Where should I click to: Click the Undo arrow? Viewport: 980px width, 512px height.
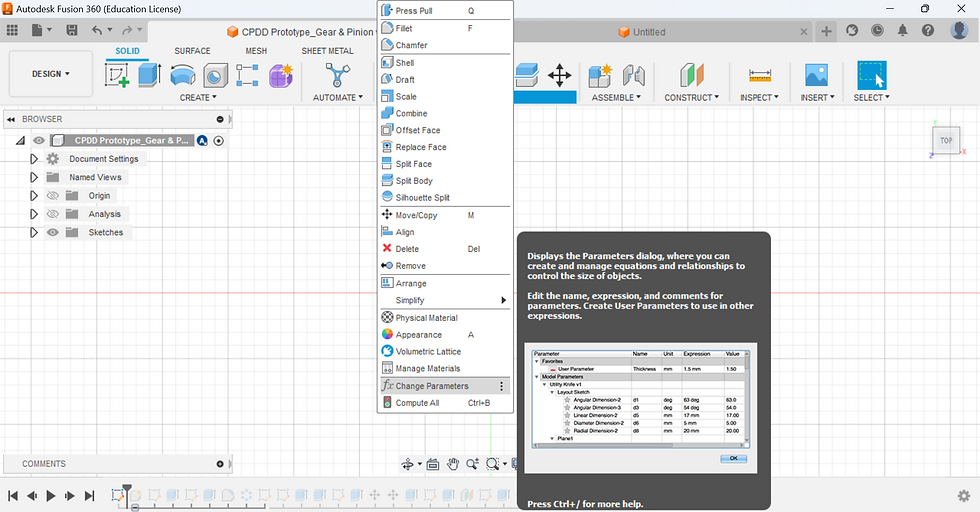point(97,30)
